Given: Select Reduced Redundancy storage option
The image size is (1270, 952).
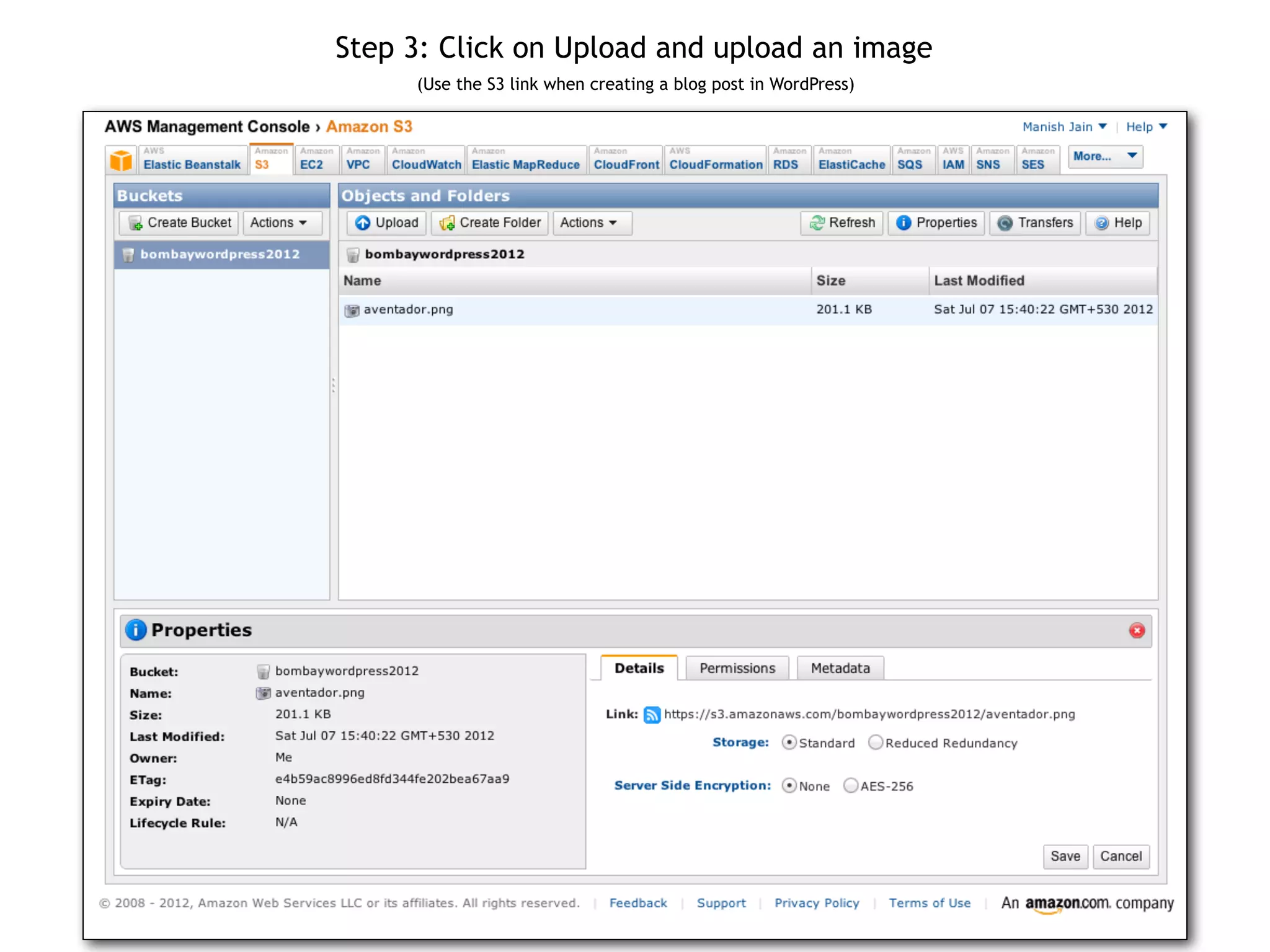Looking at the screenshot, I should coord(875,743).
